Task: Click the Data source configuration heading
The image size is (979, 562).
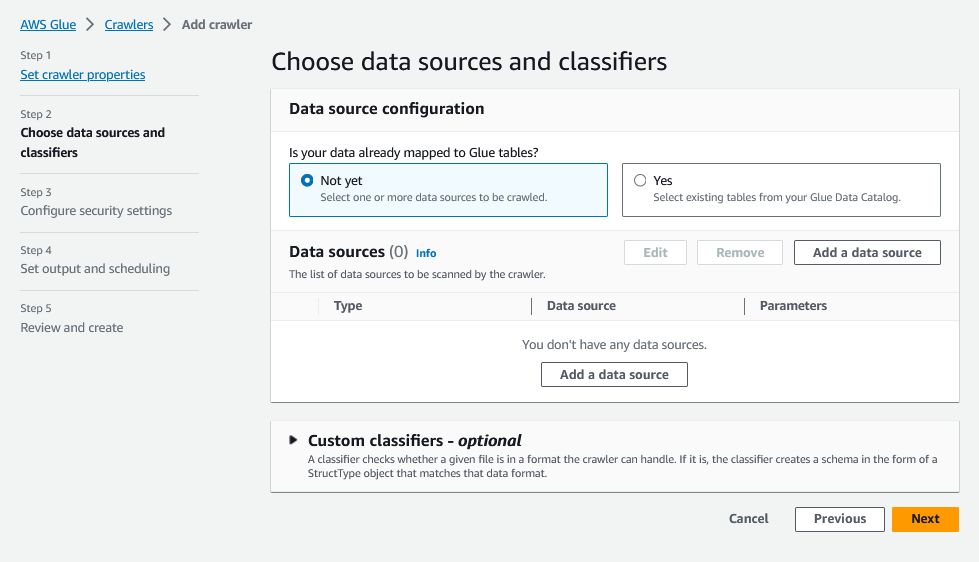Action: (386, 109)
